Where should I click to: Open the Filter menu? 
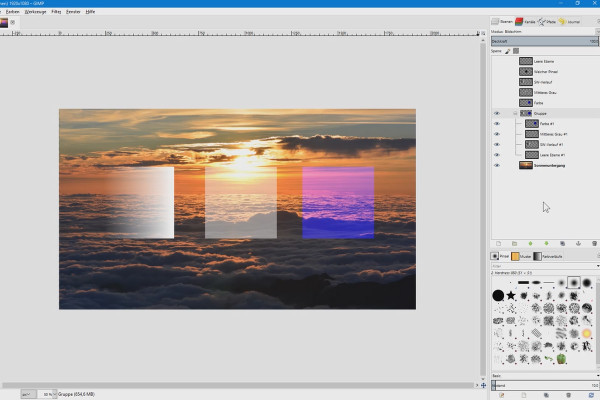(x=56, y=12)
